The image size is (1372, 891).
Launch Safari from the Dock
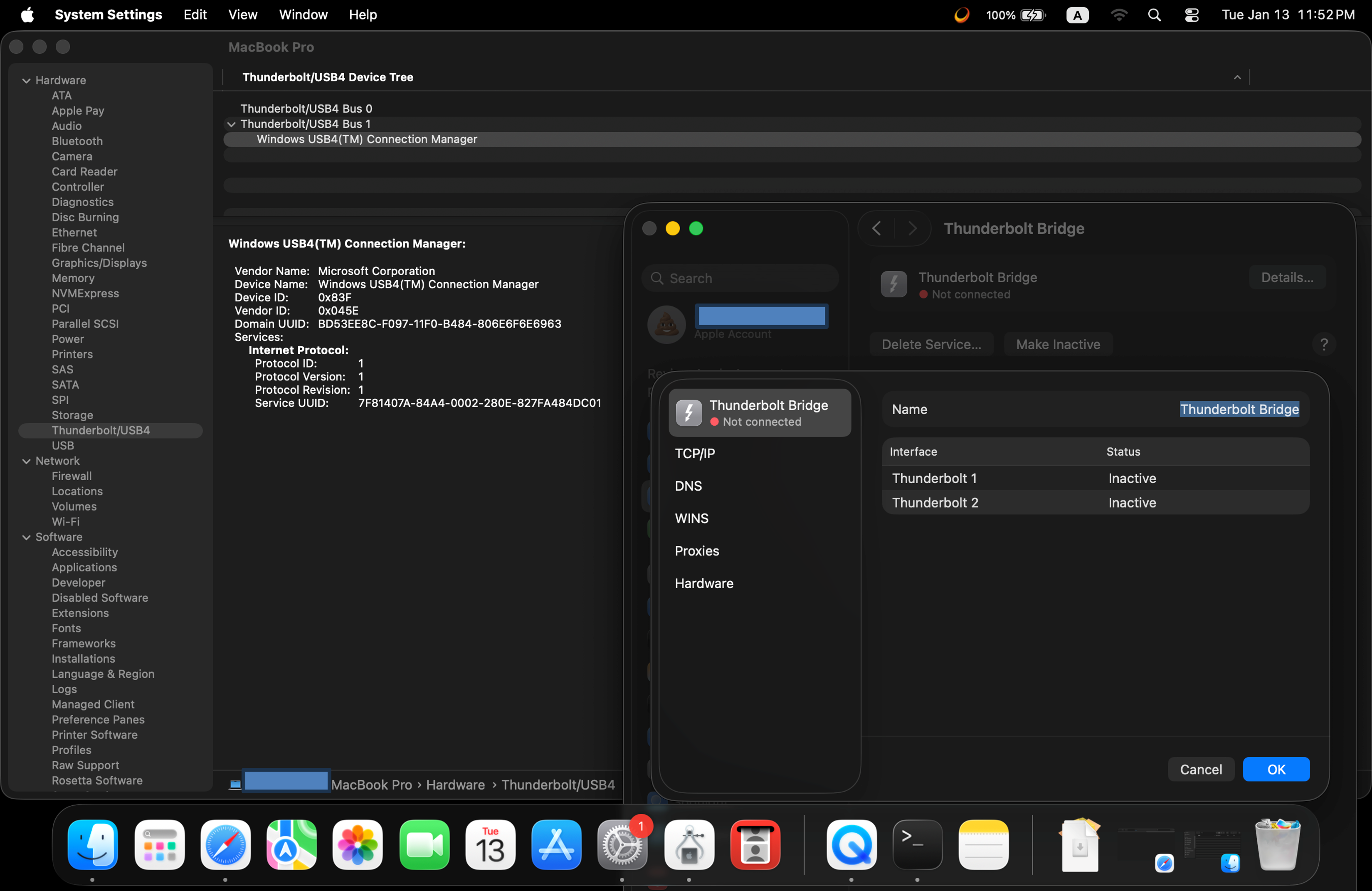[x=225, y=845]
